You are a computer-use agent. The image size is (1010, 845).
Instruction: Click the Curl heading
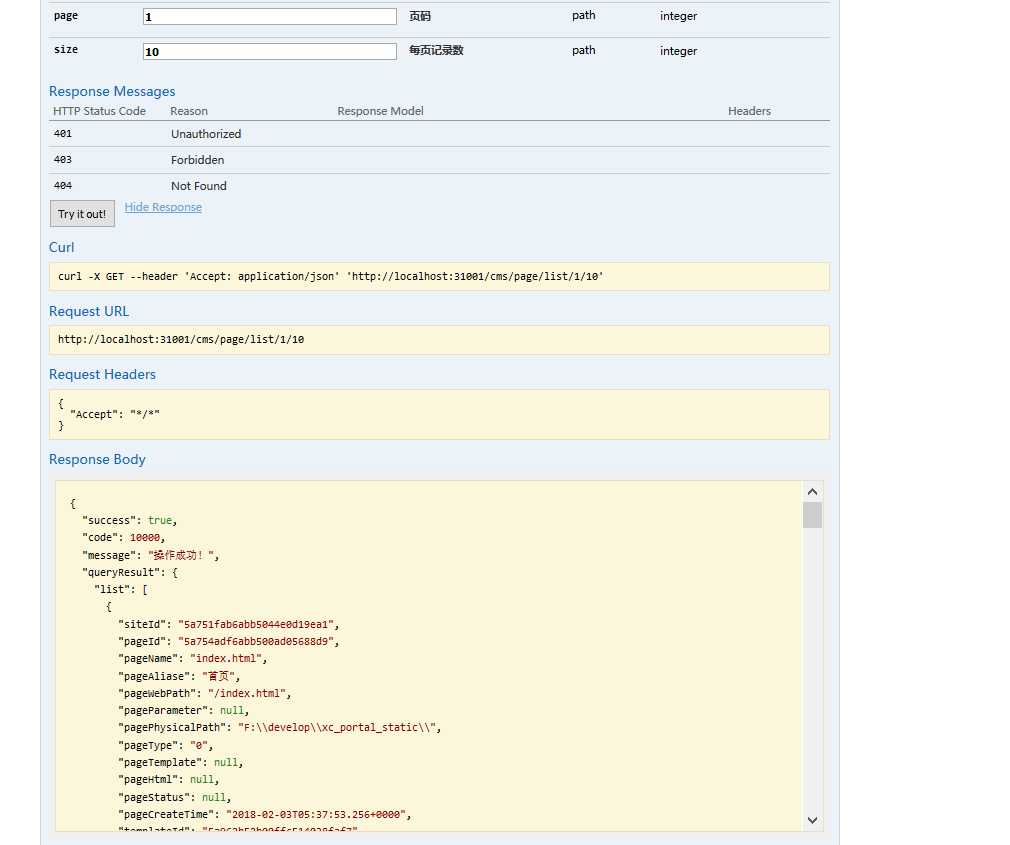(x=62, y=247)
